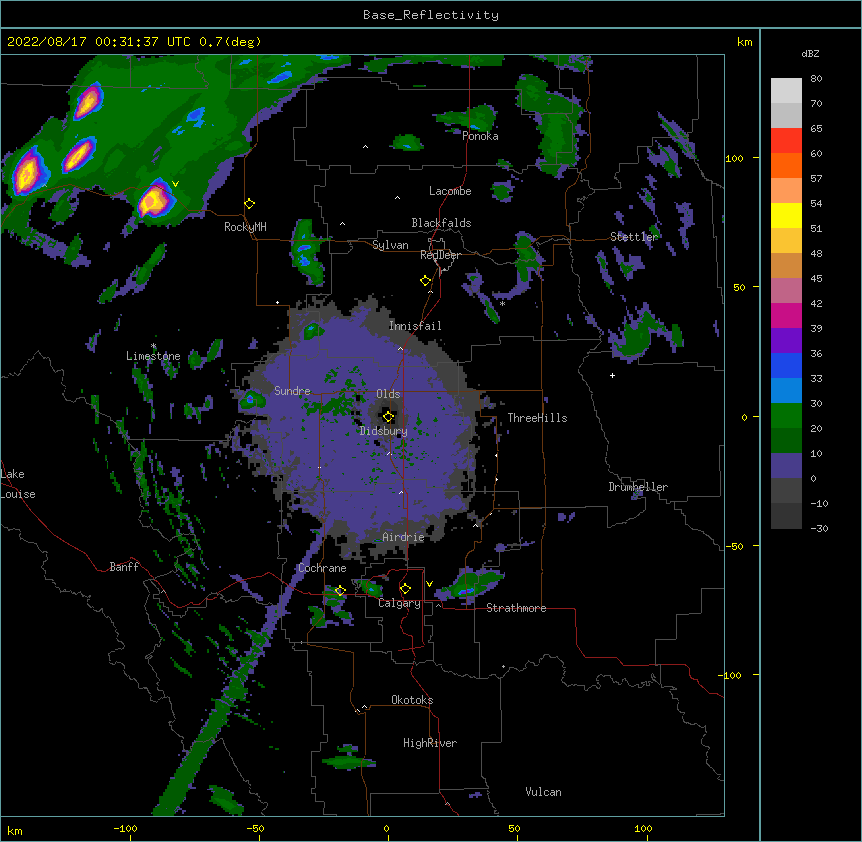Click the Okotoks town label

point(412,700)
